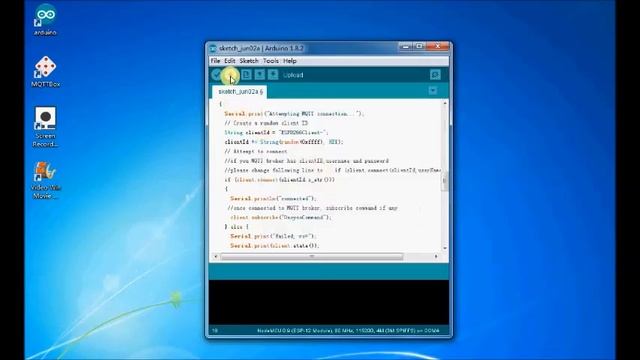This screenshot has width=640, height=360.
Task: Open the Edit menu
Action: pyautogui.click(x=230, y=61)
